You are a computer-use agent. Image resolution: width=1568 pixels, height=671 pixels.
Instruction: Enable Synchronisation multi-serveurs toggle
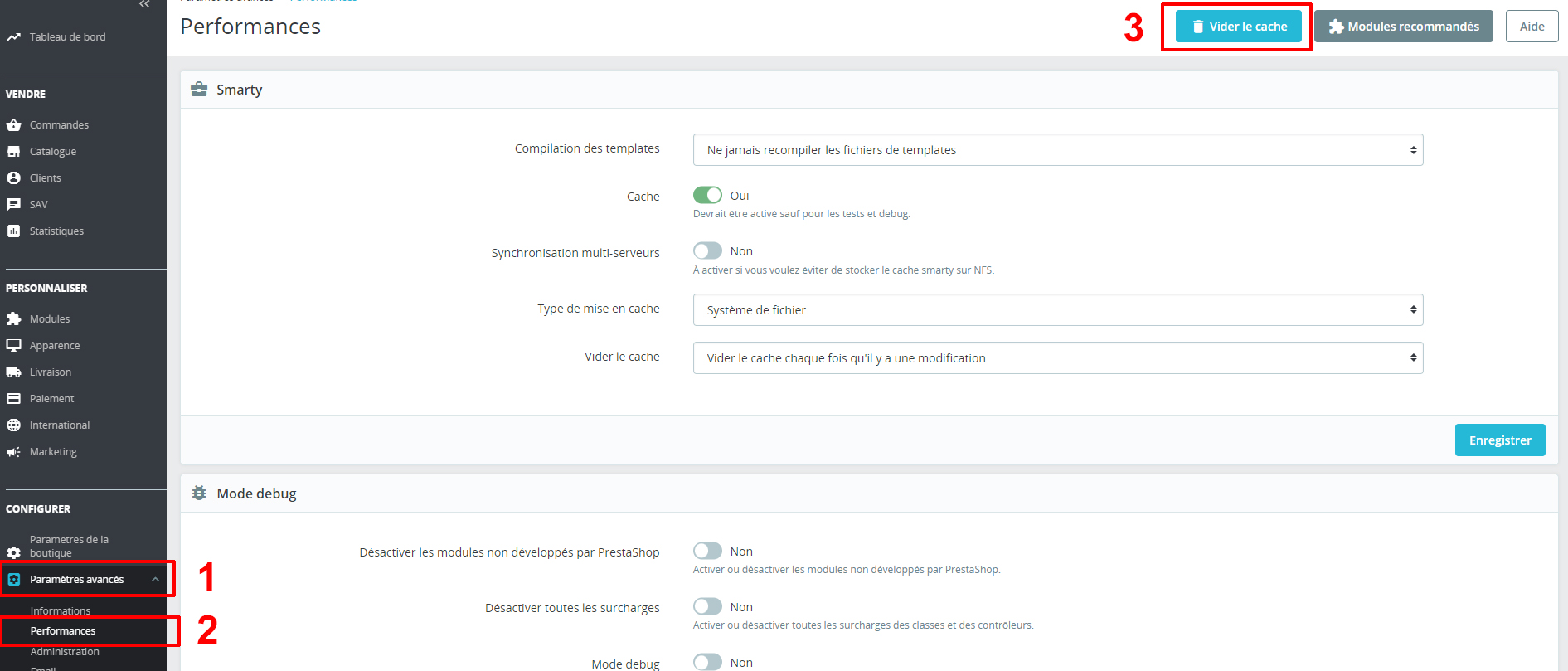707,250
